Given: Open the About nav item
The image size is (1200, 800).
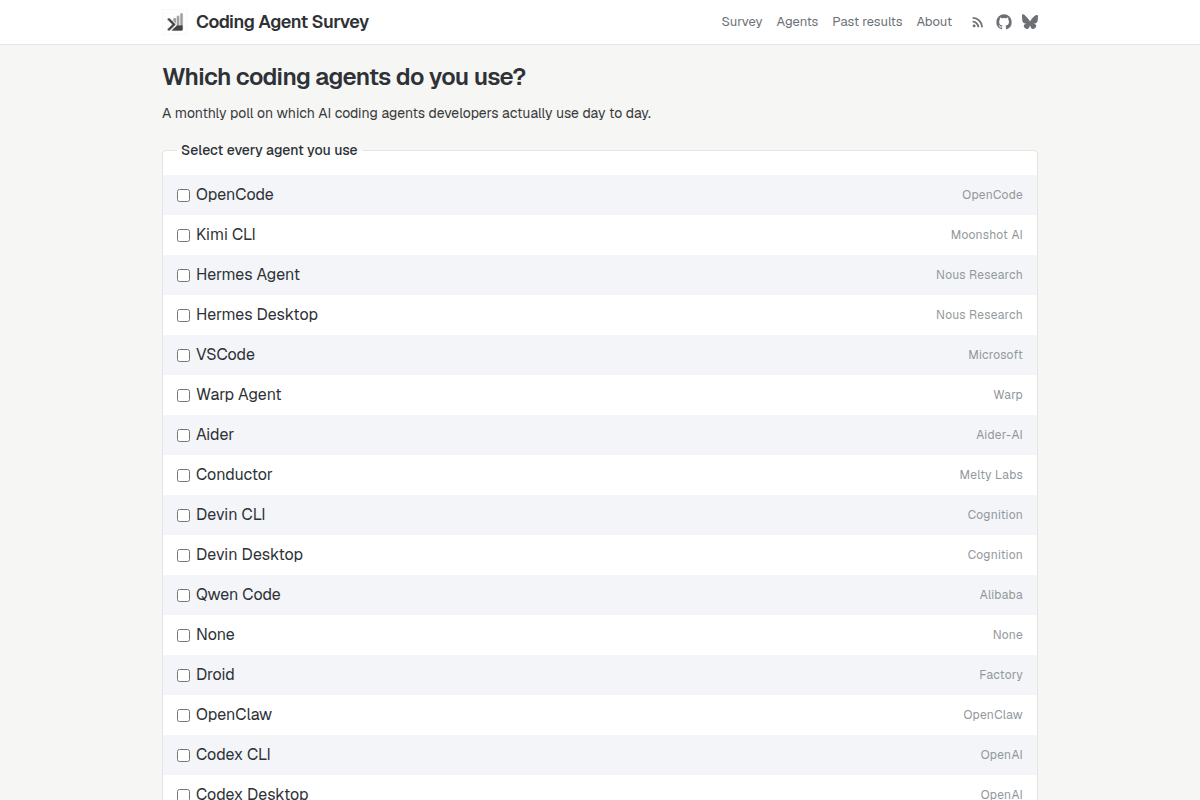Looking at the screenshot, I should [934, 22].
